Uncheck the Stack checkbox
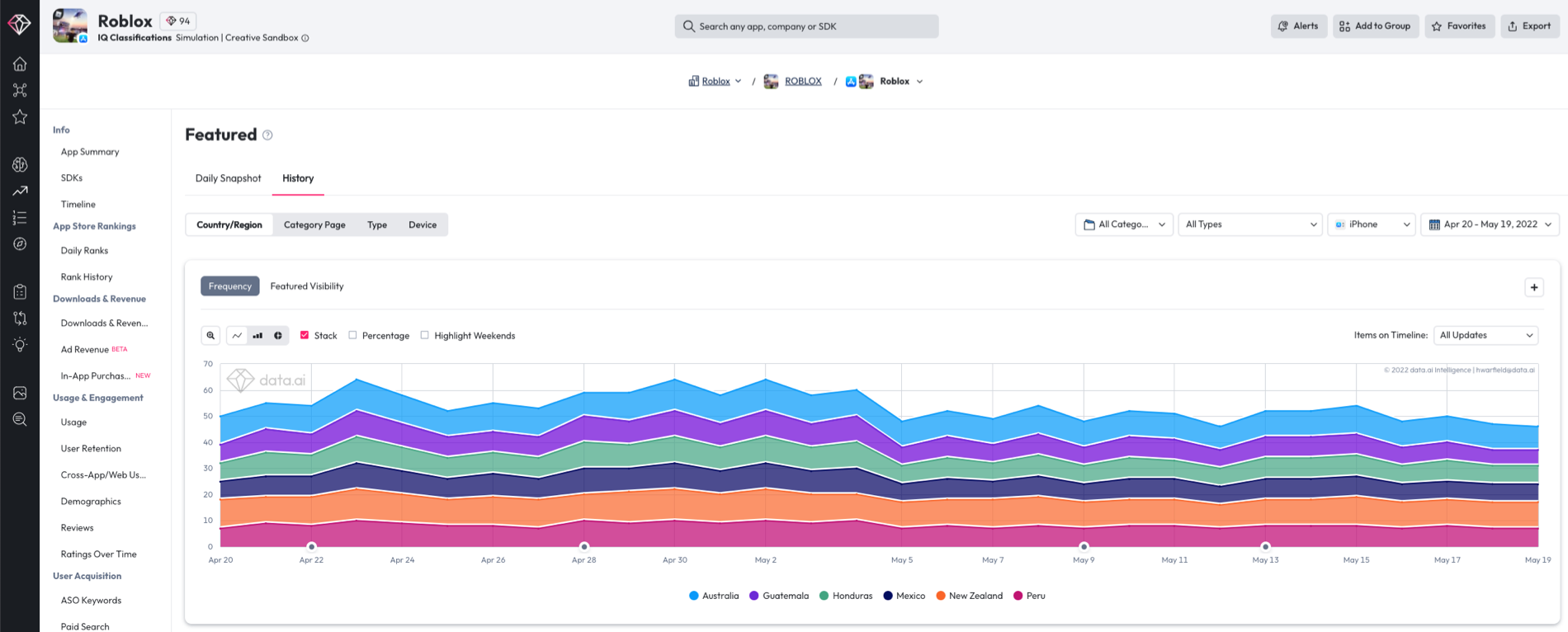The width and height of the screenshot is (1568, 632). pos(305,335)
